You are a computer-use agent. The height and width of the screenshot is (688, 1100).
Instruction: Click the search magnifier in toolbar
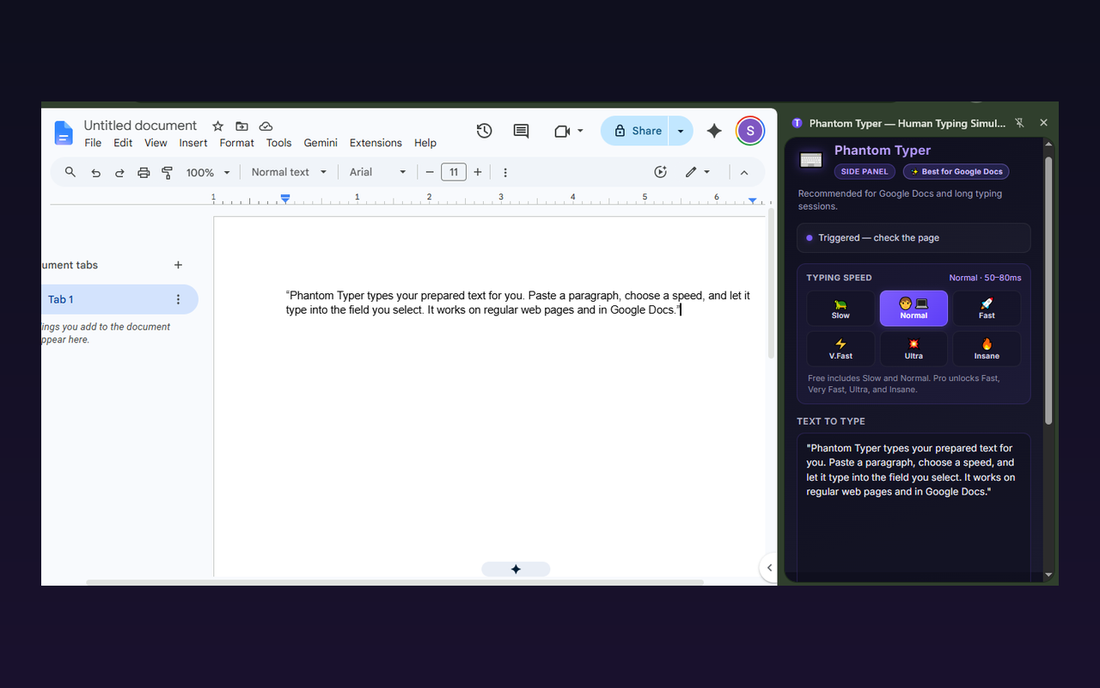[x=70, y=172]
